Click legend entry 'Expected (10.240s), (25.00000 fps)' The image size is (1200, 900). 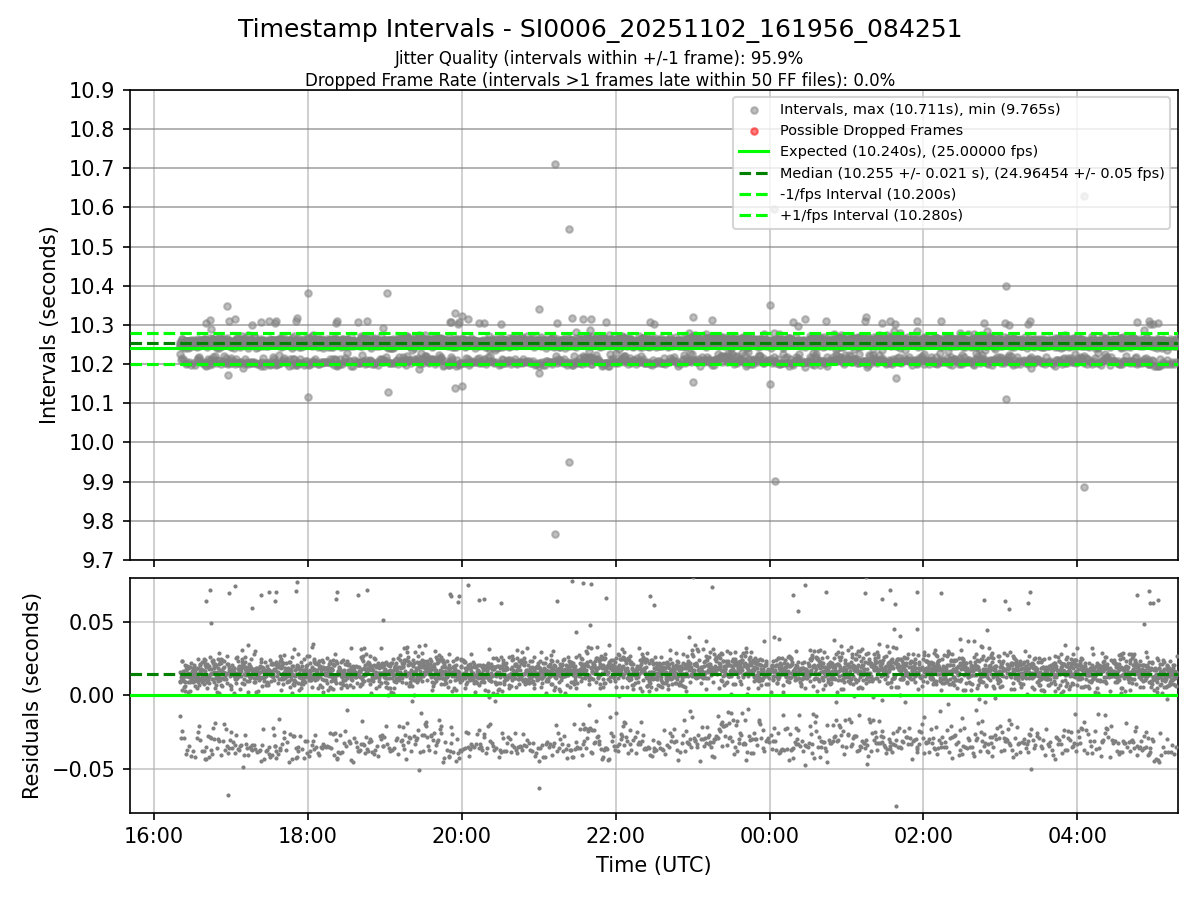(x=908, y=151)
